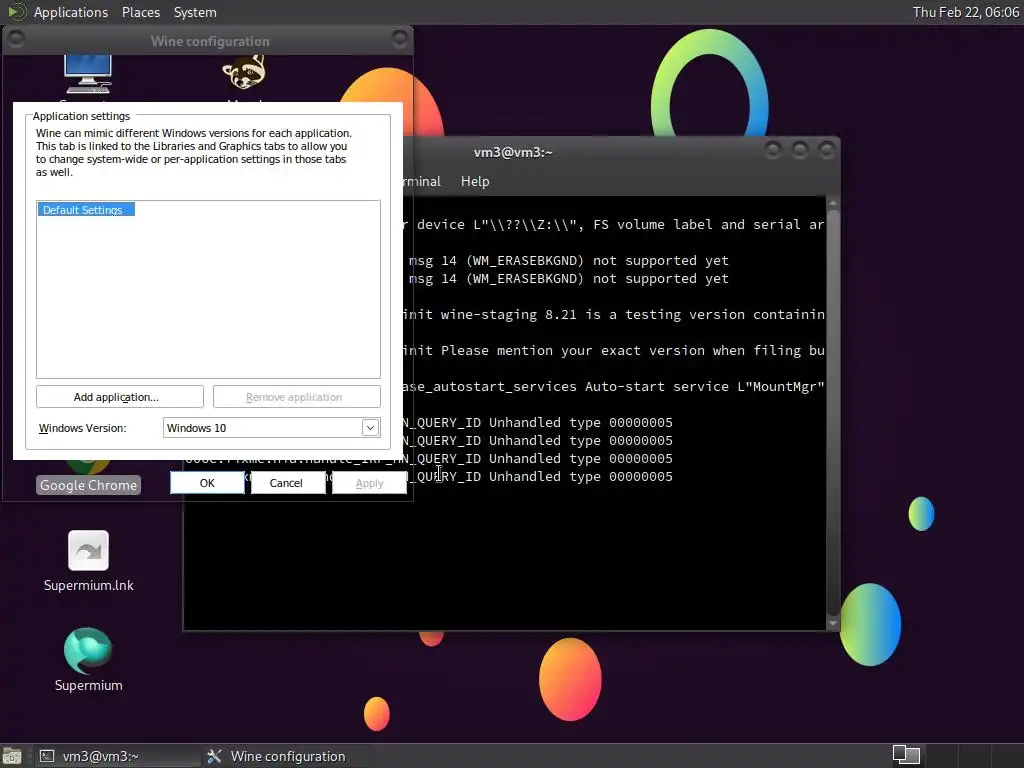Click the clock showing Thu Feb 22
Image resolution: width=1024 pixels, height=768 pixels.
click(965, 12)
